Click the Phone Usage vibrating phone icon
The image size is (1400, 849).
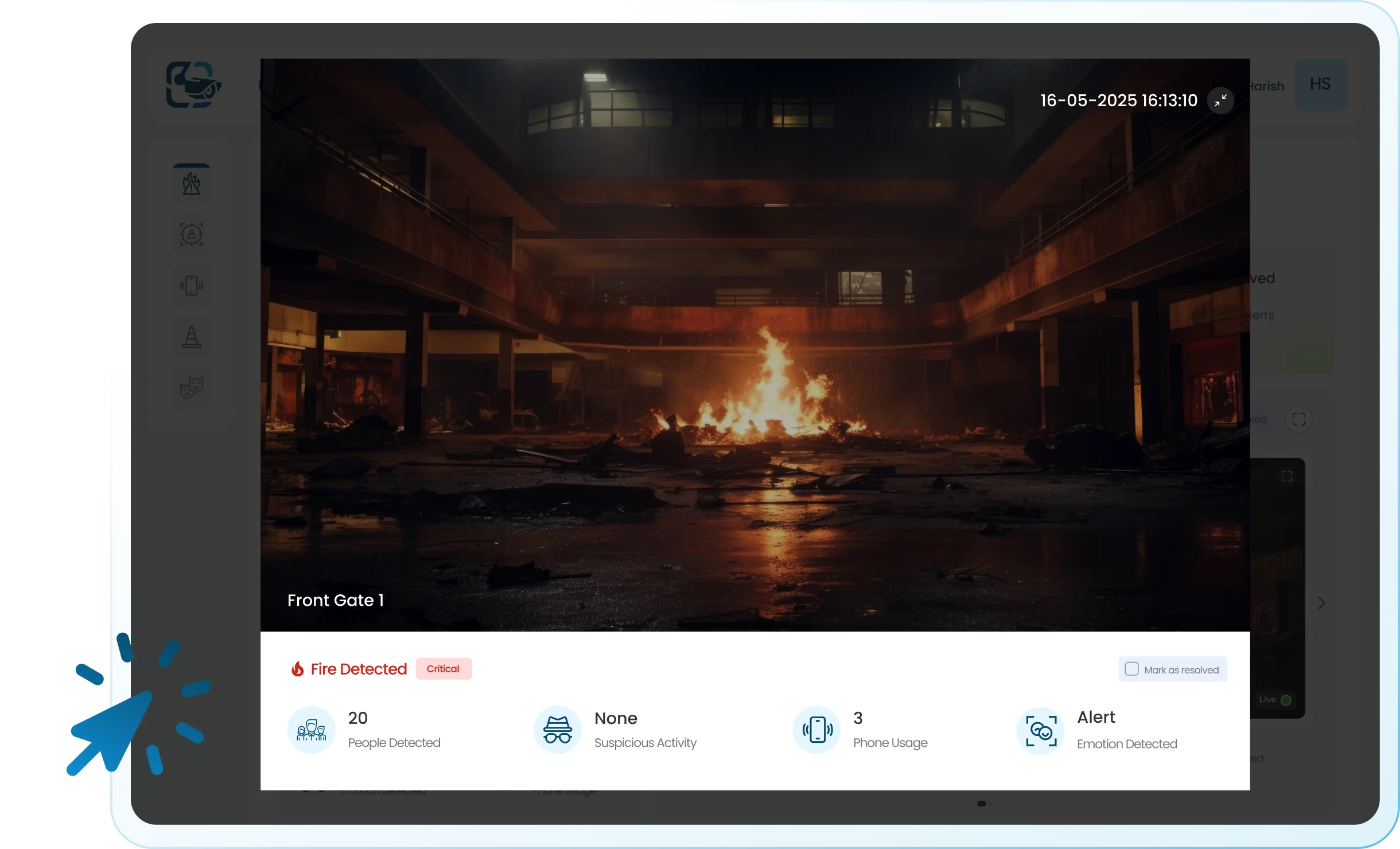pyautogui.click(x=817, y=730)
